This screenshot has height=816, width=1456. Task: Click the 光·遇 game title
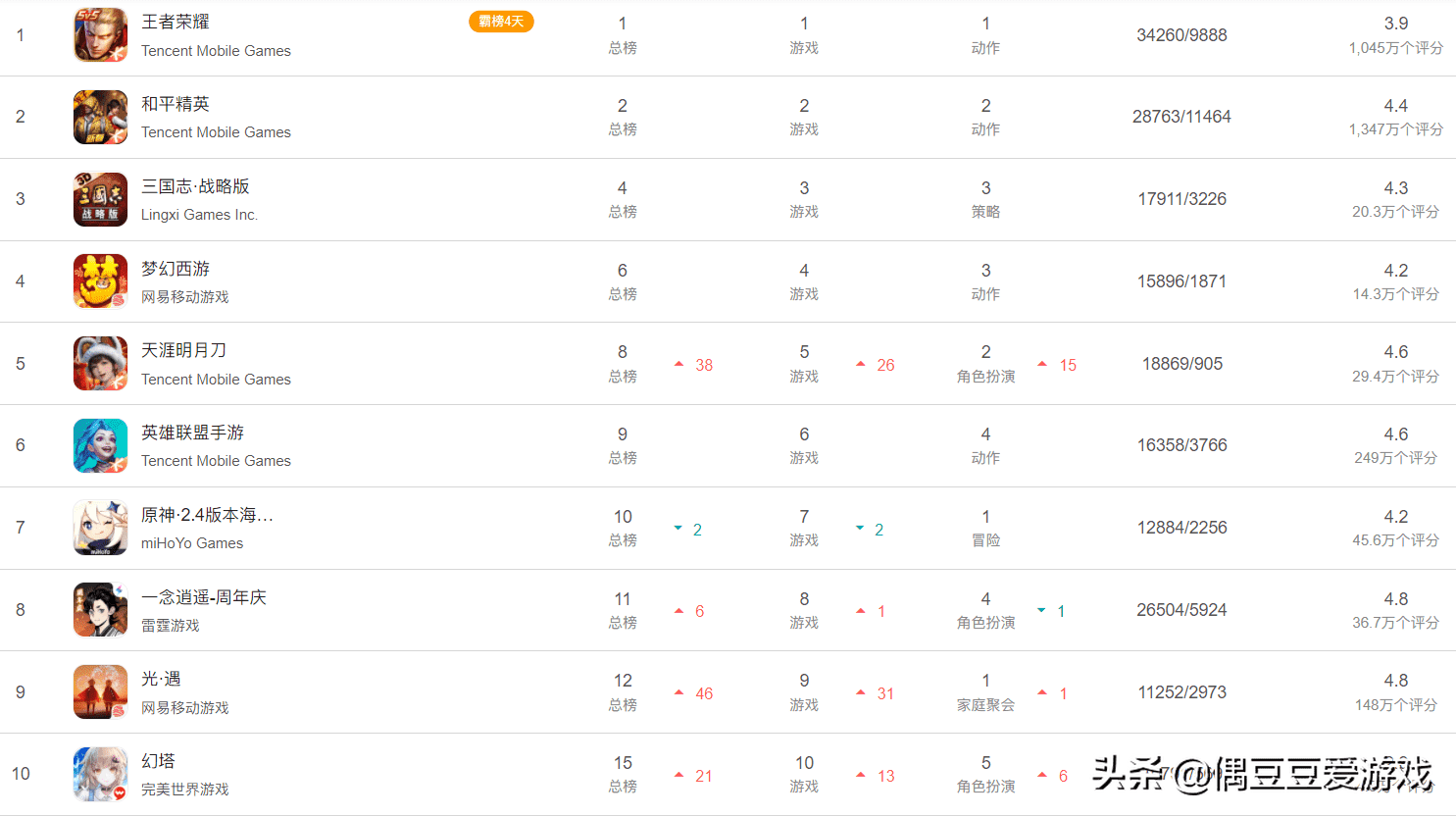point(161,679)
